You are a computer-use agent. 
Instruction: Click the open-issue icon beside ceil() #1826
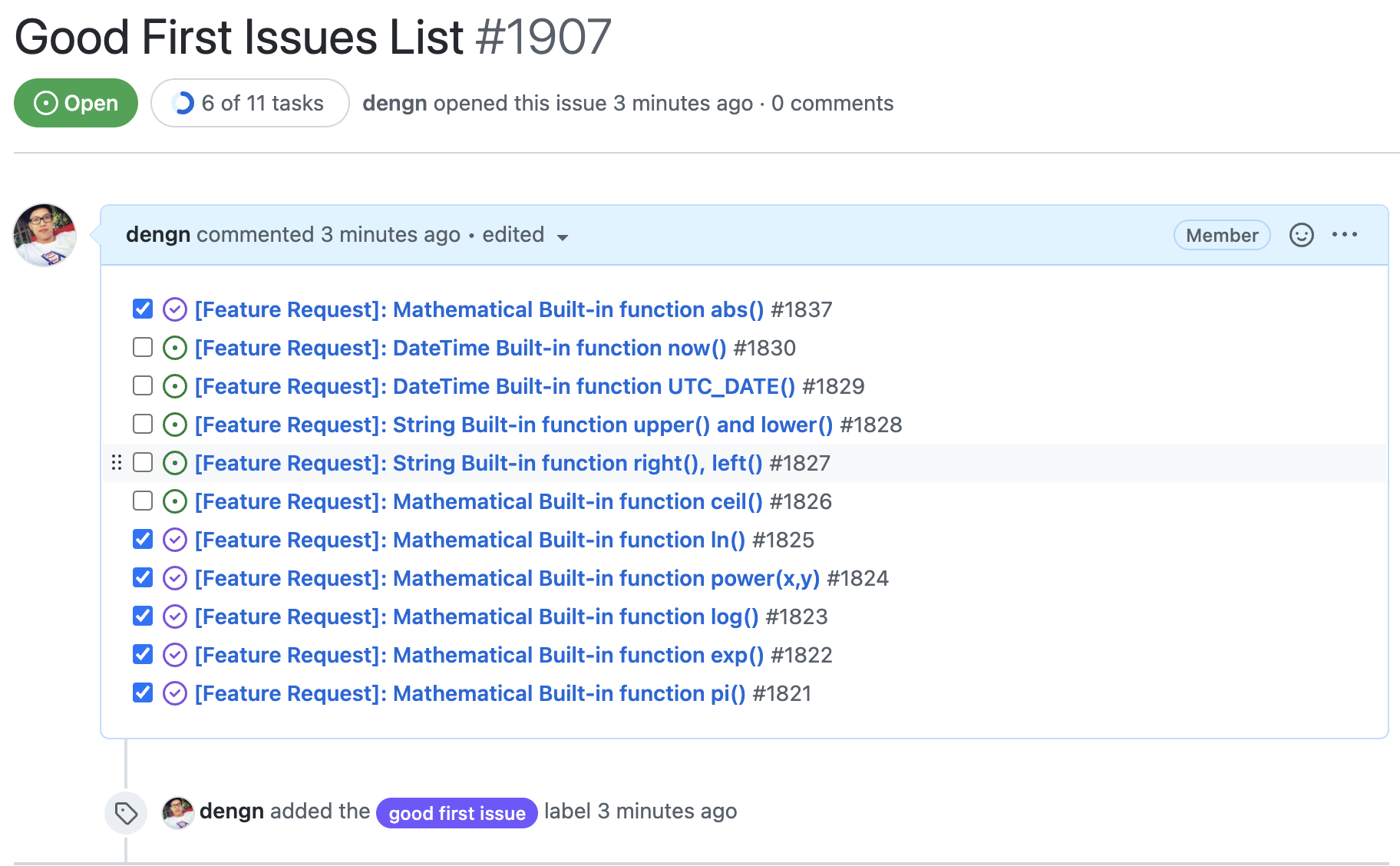(175, 501)
